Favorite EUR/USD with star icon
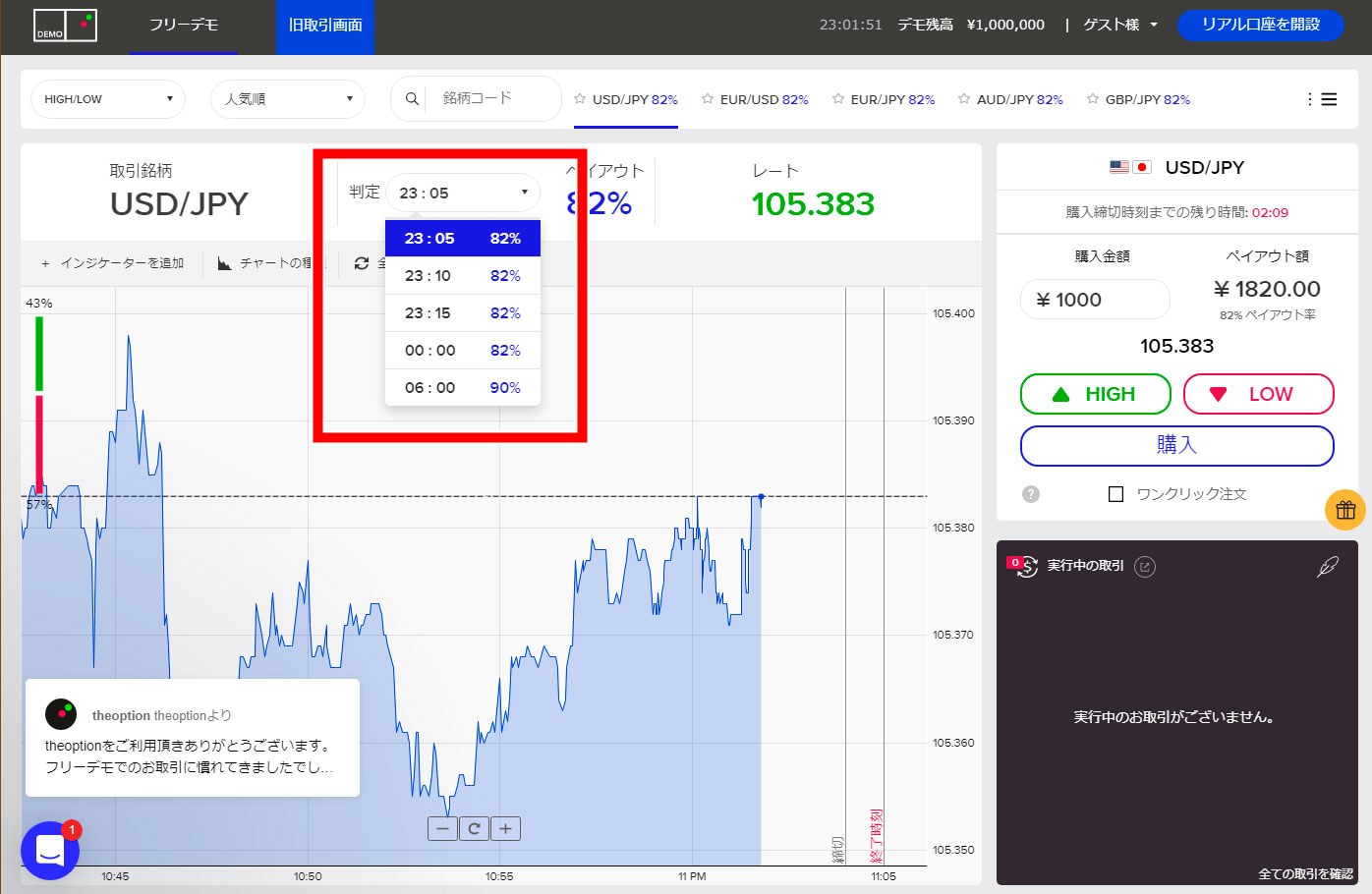Image resolution: width=1372 pixels, height=894 pixels. coord(708,98)
